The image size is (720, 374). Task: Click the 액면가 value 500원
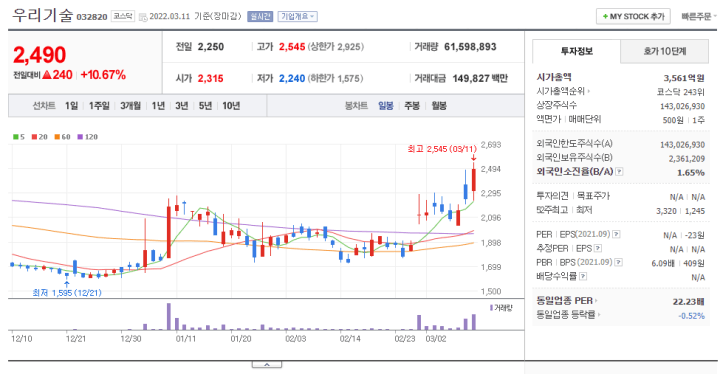click(673, 120)
